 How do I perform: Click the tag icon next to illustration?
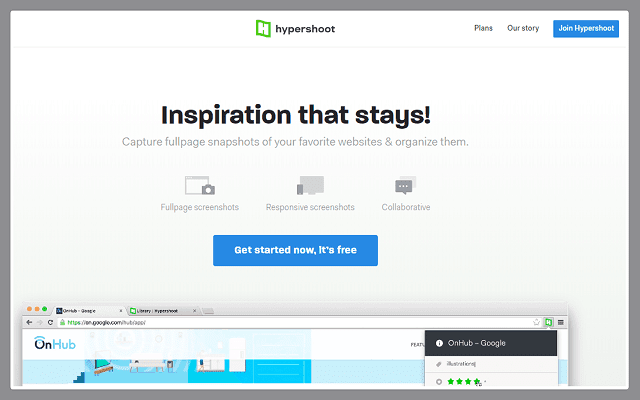click(438, 363)
